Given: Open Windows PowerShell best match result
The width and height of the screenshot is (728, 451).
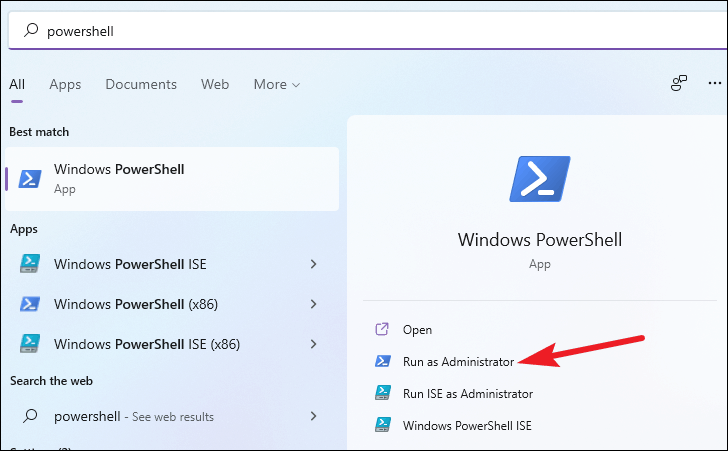Looking at the screenshot, I should tap(172, 179).
